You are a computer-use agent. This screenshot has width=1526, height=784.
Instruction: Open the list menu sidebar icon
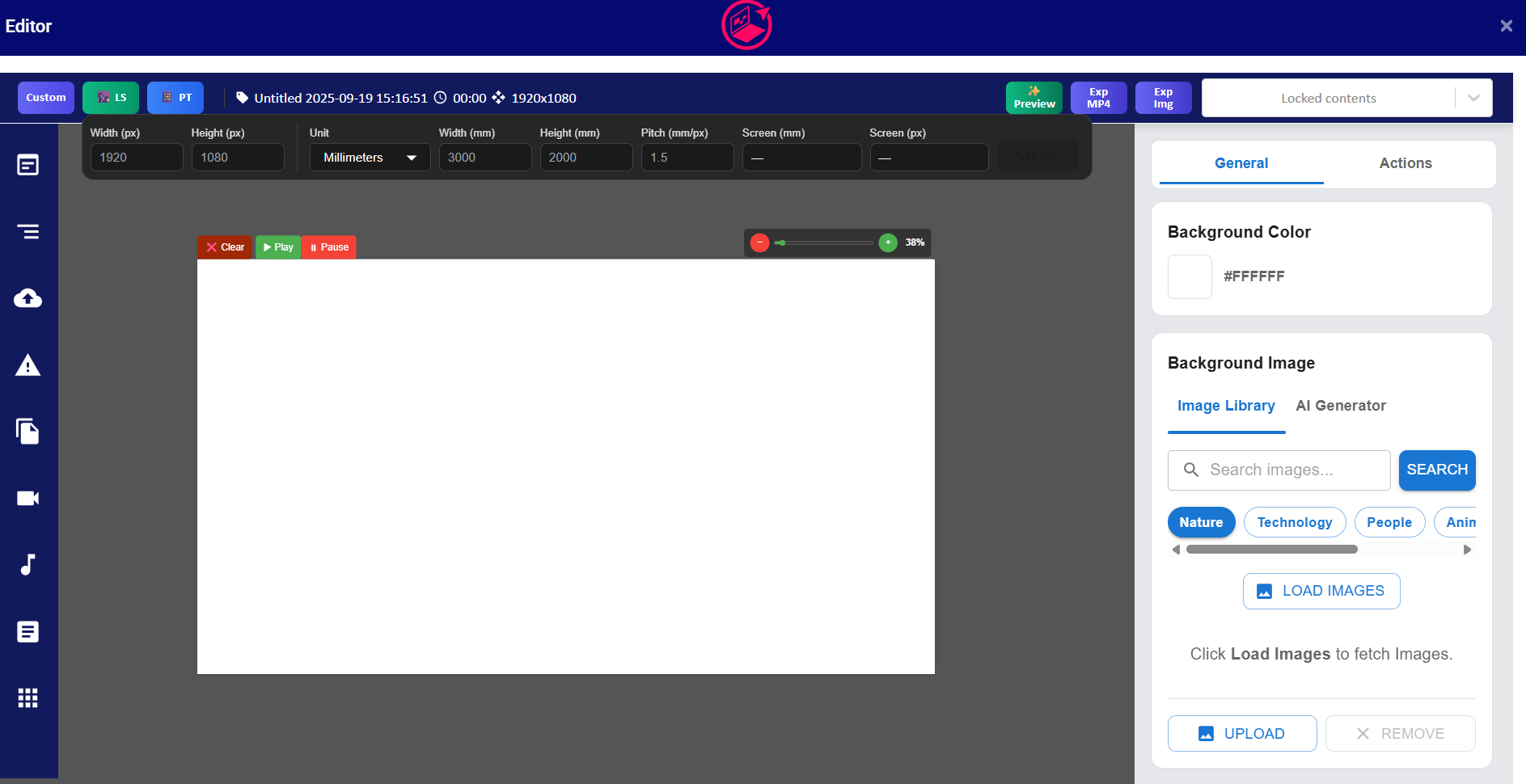28,232
